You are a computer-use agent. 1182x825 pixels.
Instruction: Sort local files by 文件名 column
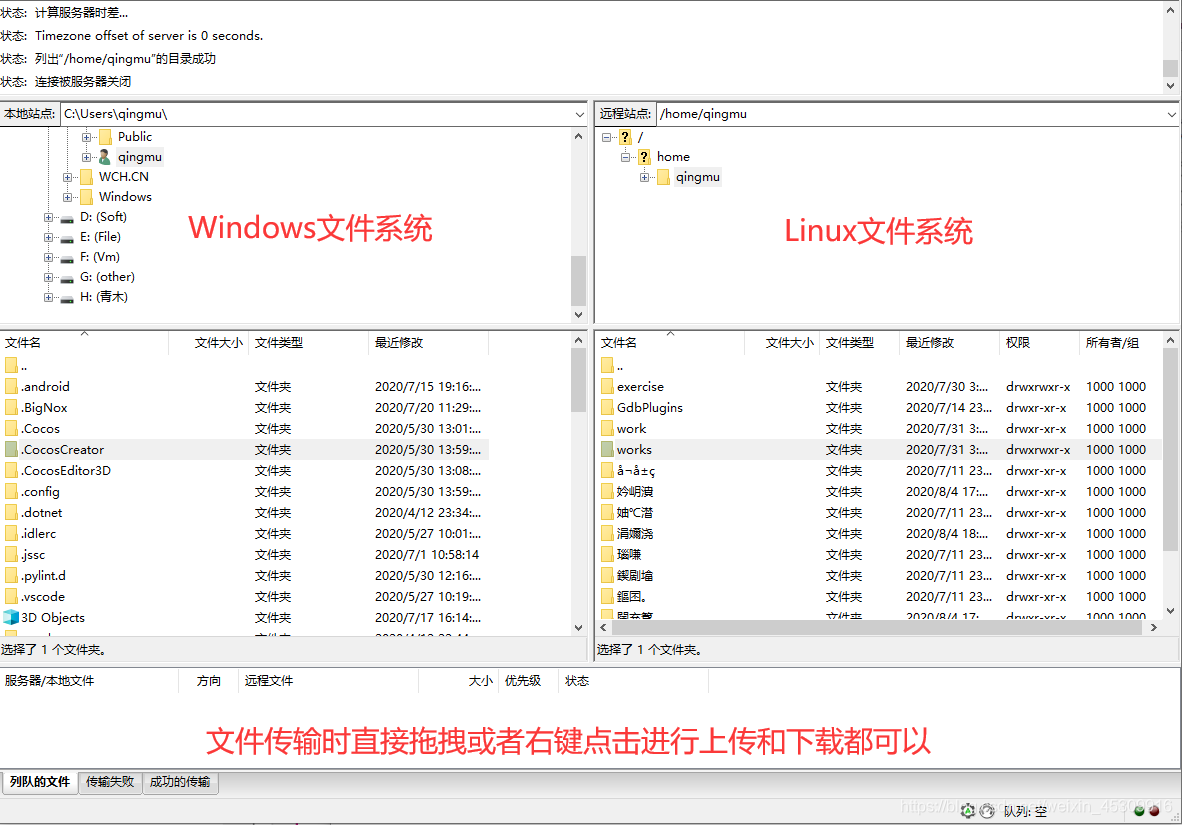point(84,343)
